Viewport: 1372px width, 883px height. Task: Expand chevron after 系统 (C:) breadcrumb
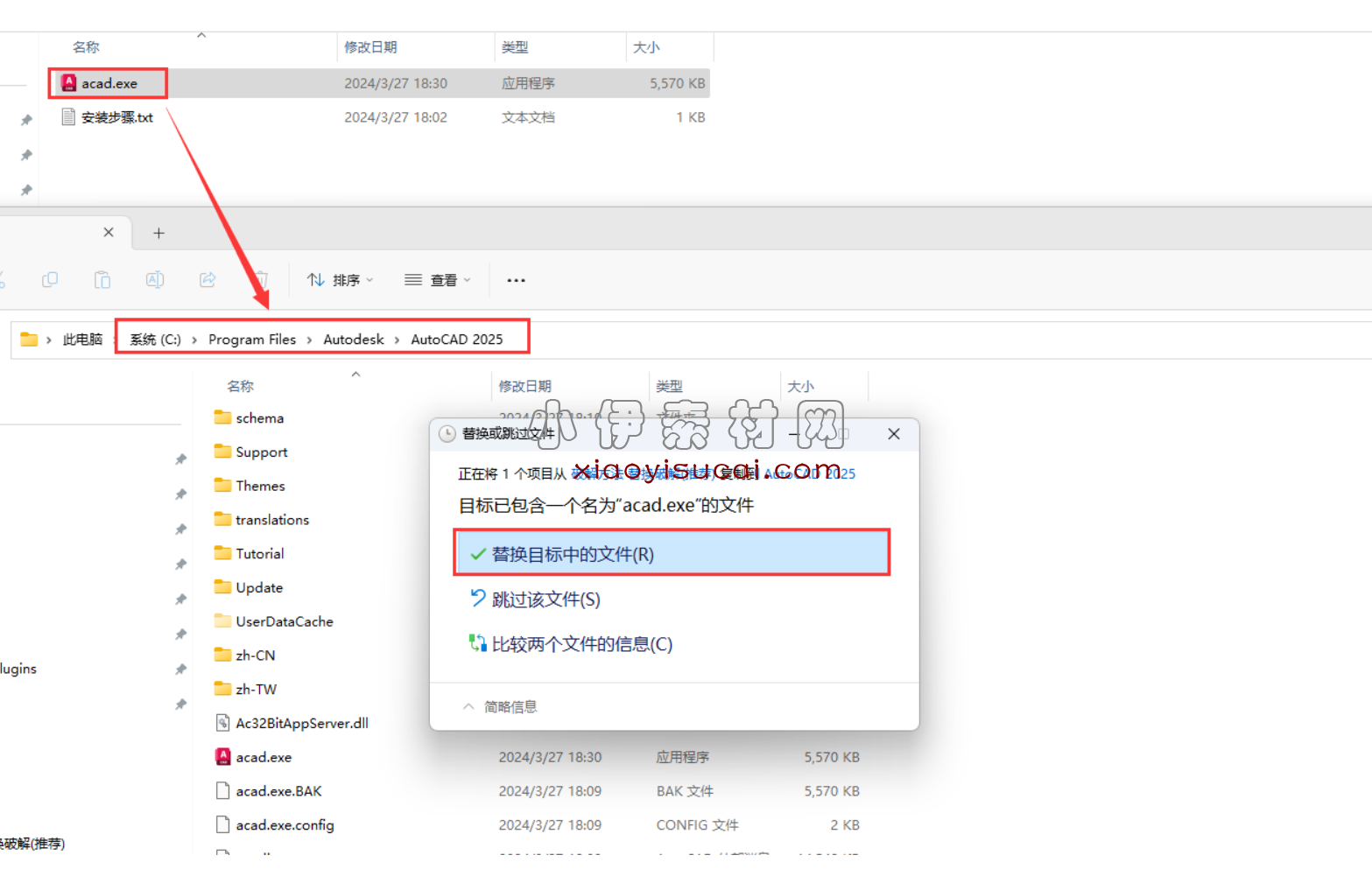pyautogui.click(x=194, y=340)
